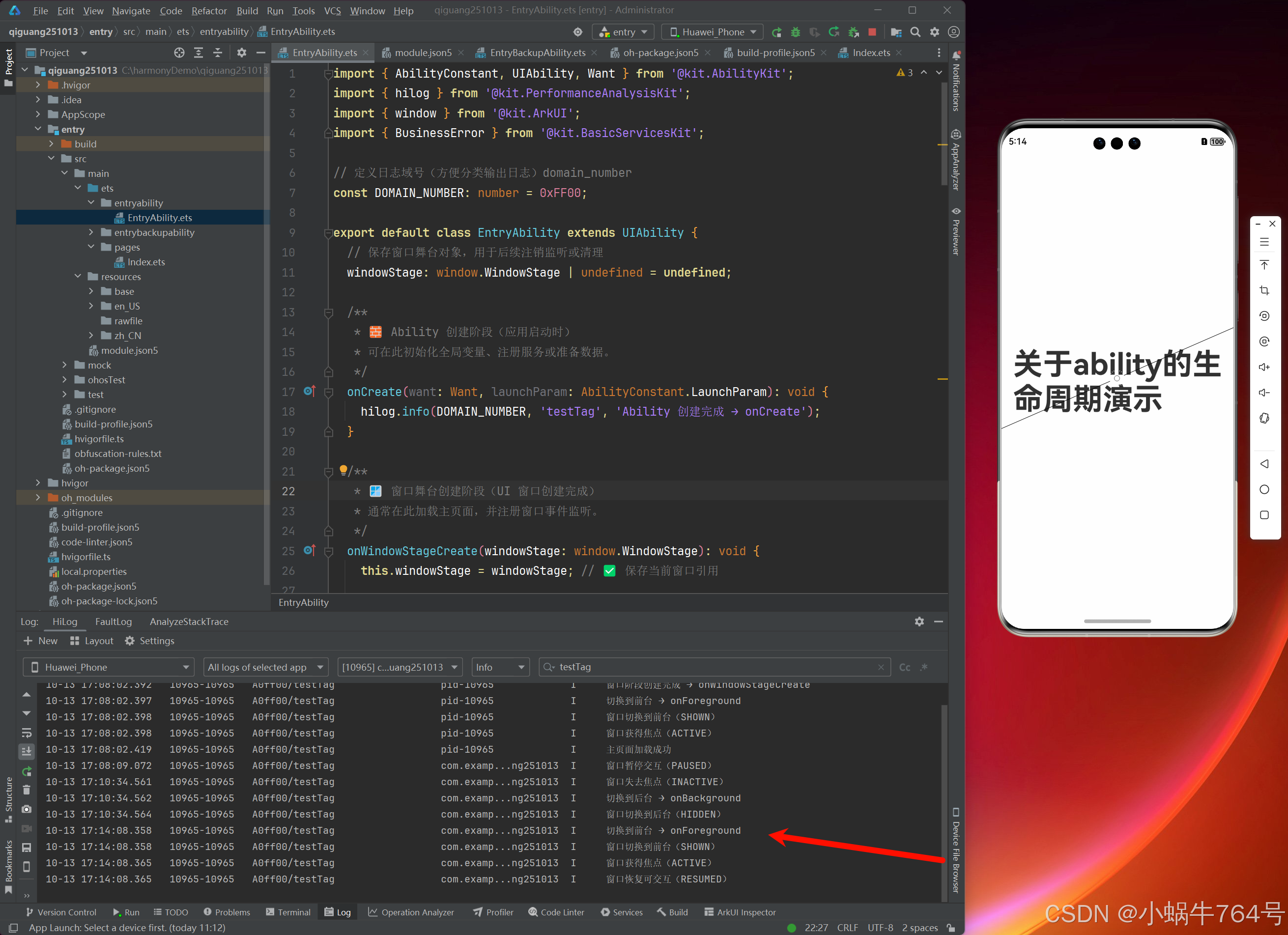The image size is (1288, 935).
Task: Open the Info log level dropdown
Action: point(500,667)
